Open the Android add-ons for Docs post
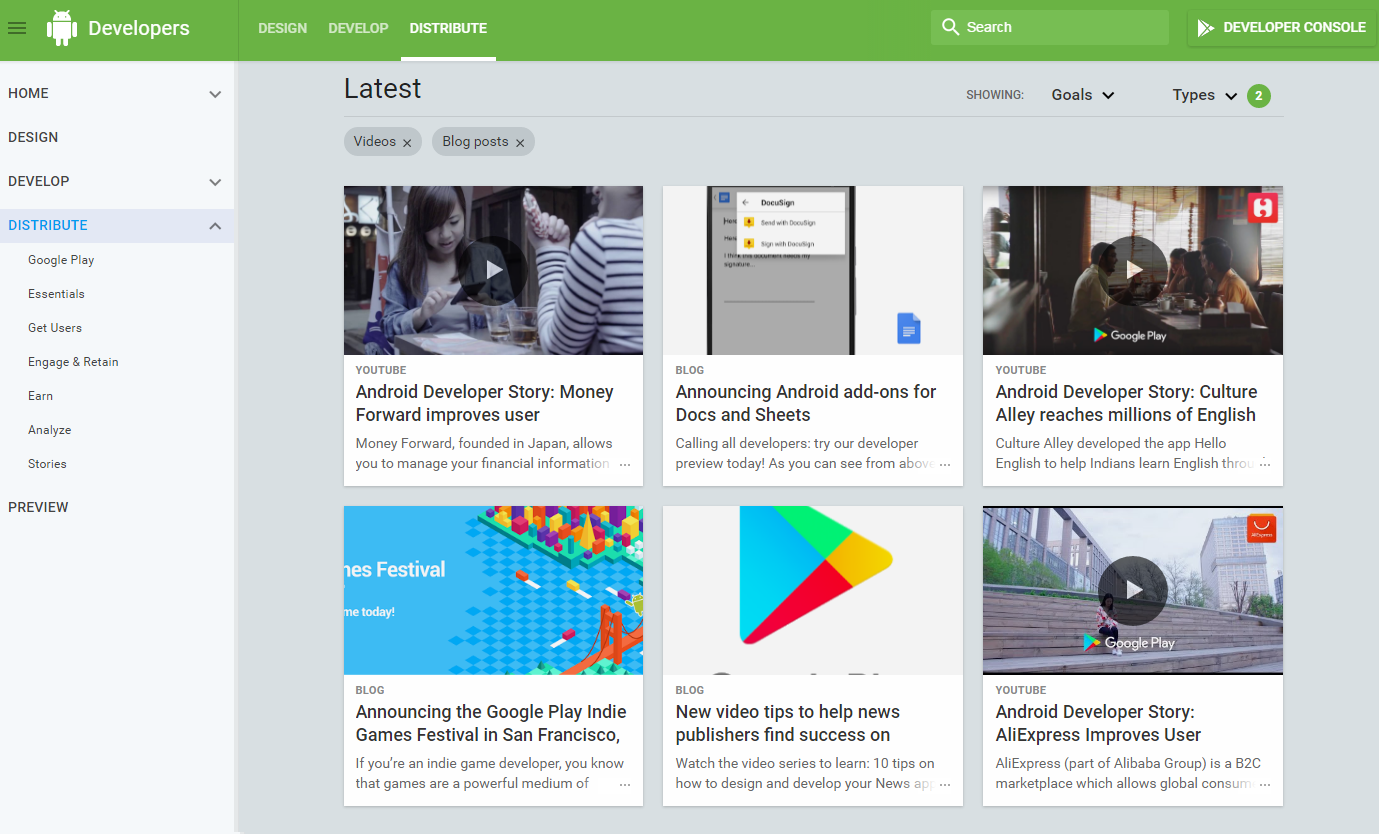The height and width of the screenshot is (834, 1379). point(806,402)
